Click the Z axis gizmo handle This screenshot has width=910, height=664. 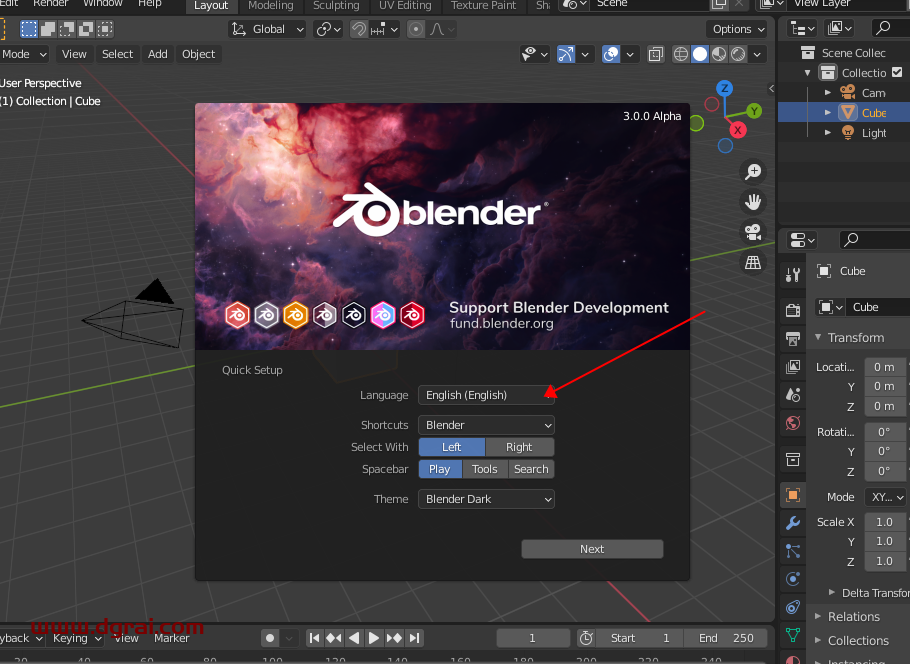click(724, 89)
